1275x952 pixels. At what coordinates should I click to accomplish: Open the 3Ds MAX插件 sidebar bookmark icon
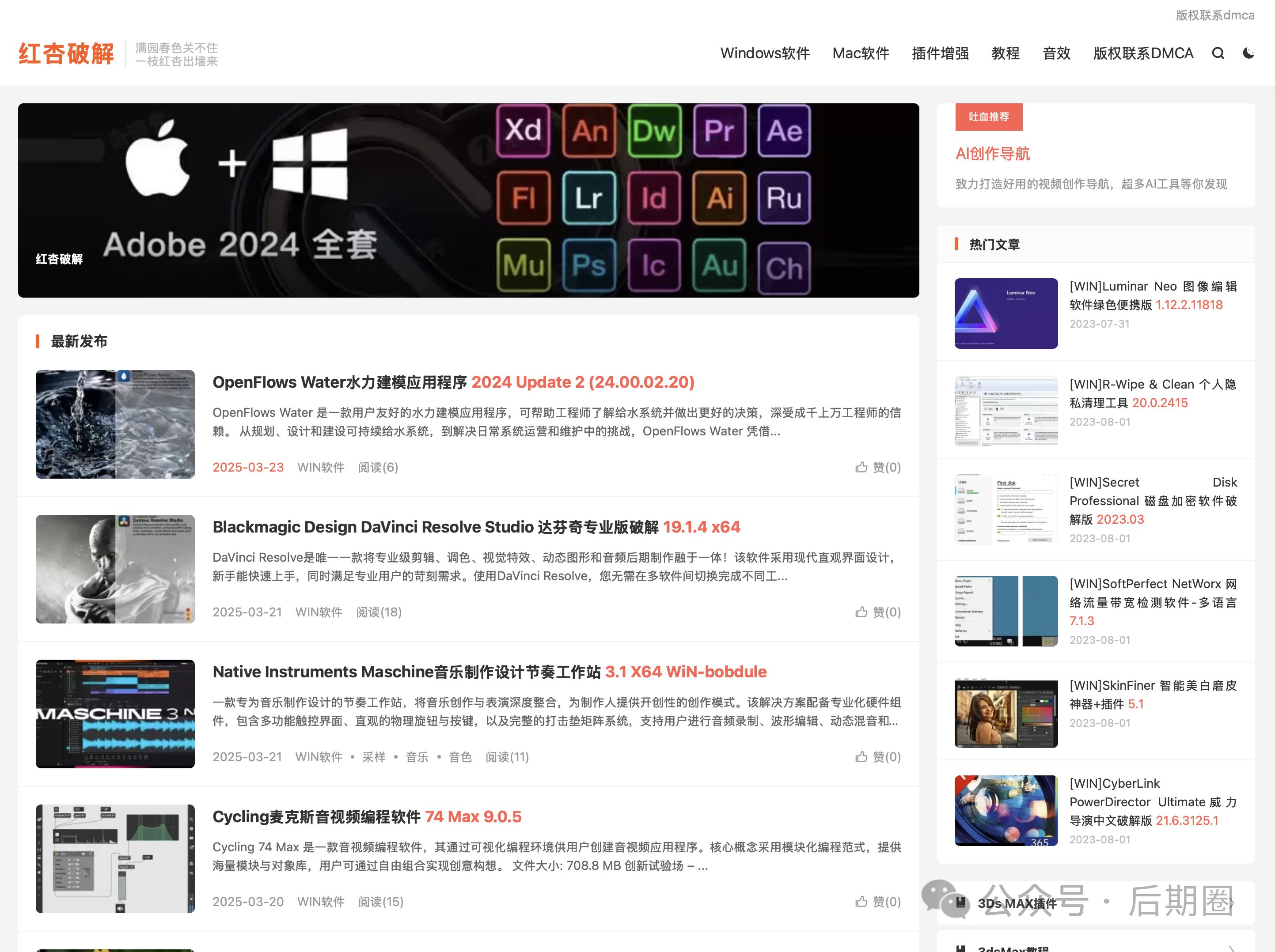[961, 903]
